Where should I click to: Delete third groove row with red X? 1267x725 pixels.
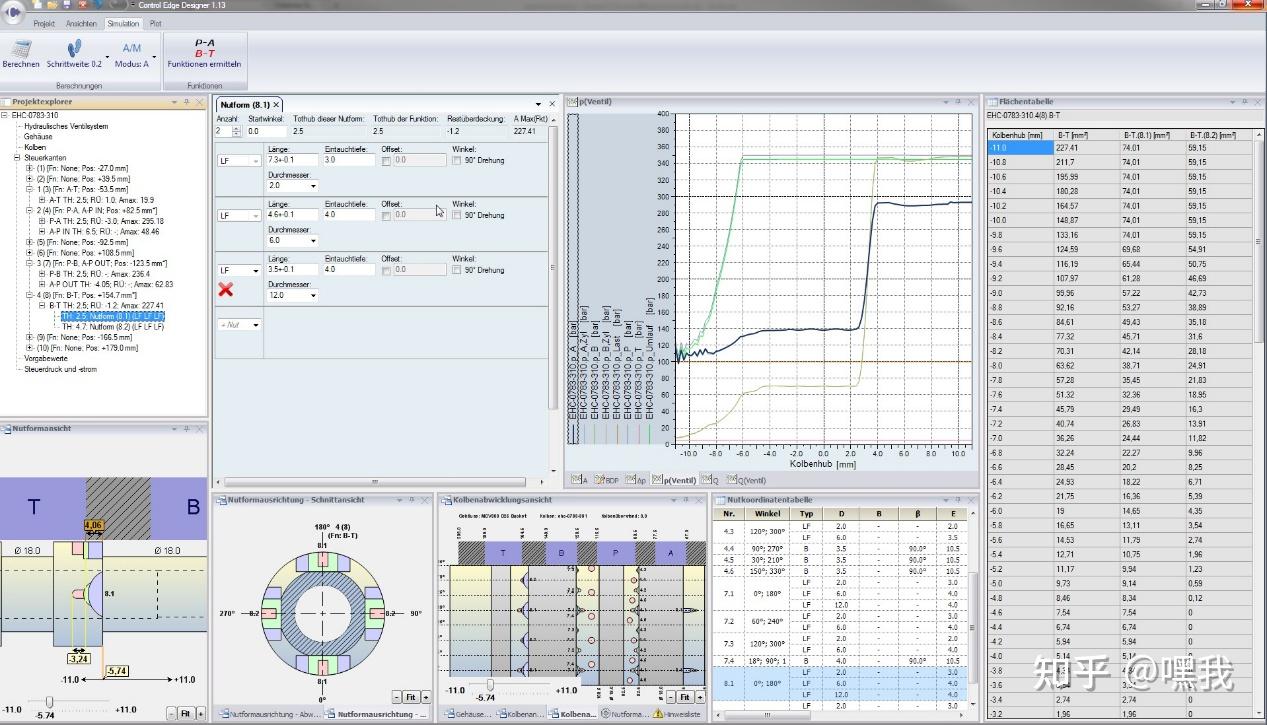pyautogui.click(x=226, y=289)
